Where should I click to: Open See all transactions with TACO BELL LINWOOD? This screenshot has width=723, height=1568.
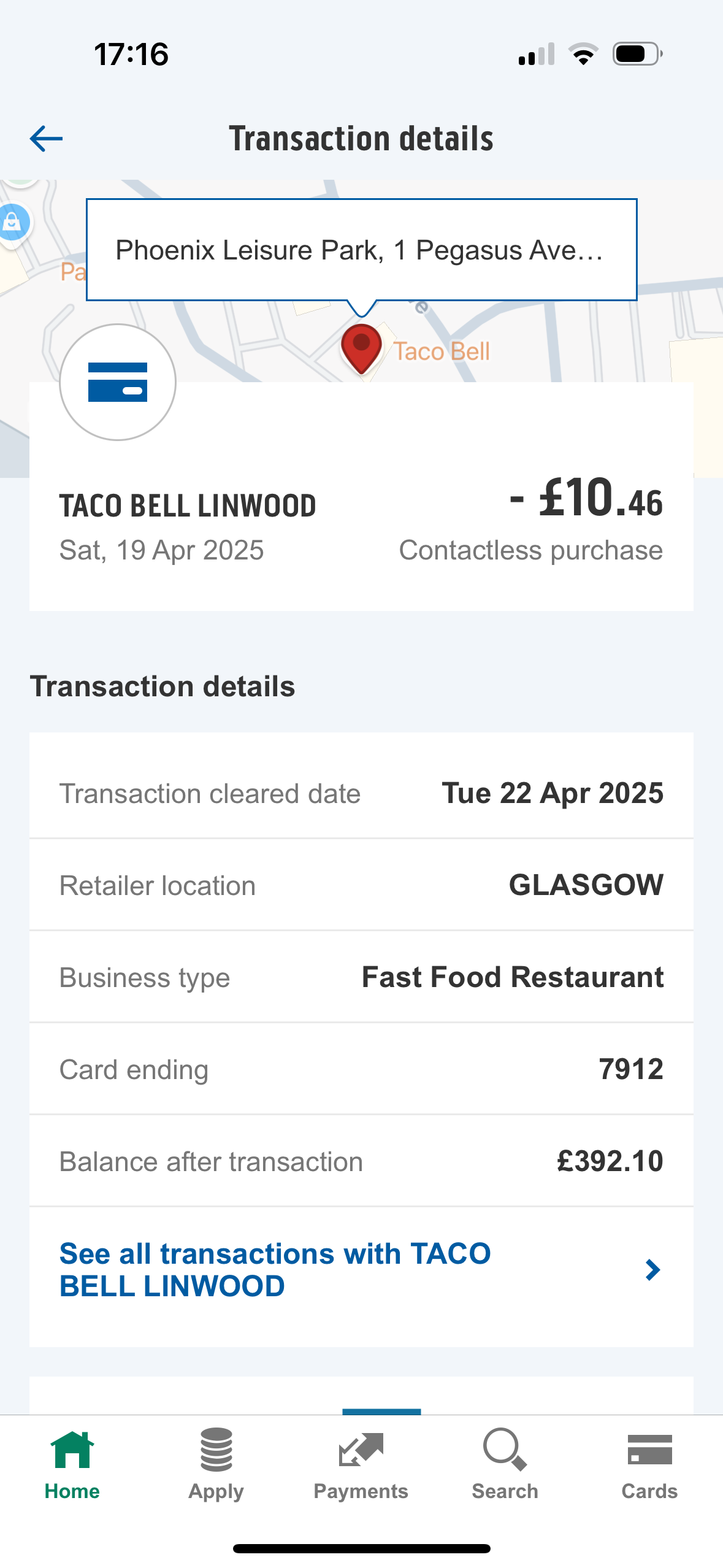tap(276, 1269)
